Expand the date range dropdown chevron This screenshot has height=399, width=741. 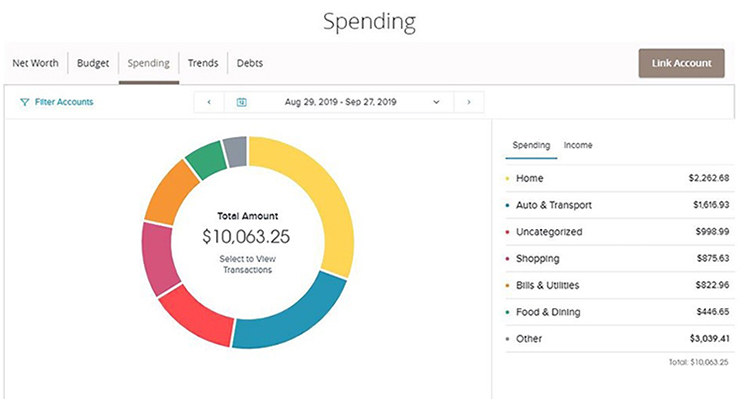point(436,102)
